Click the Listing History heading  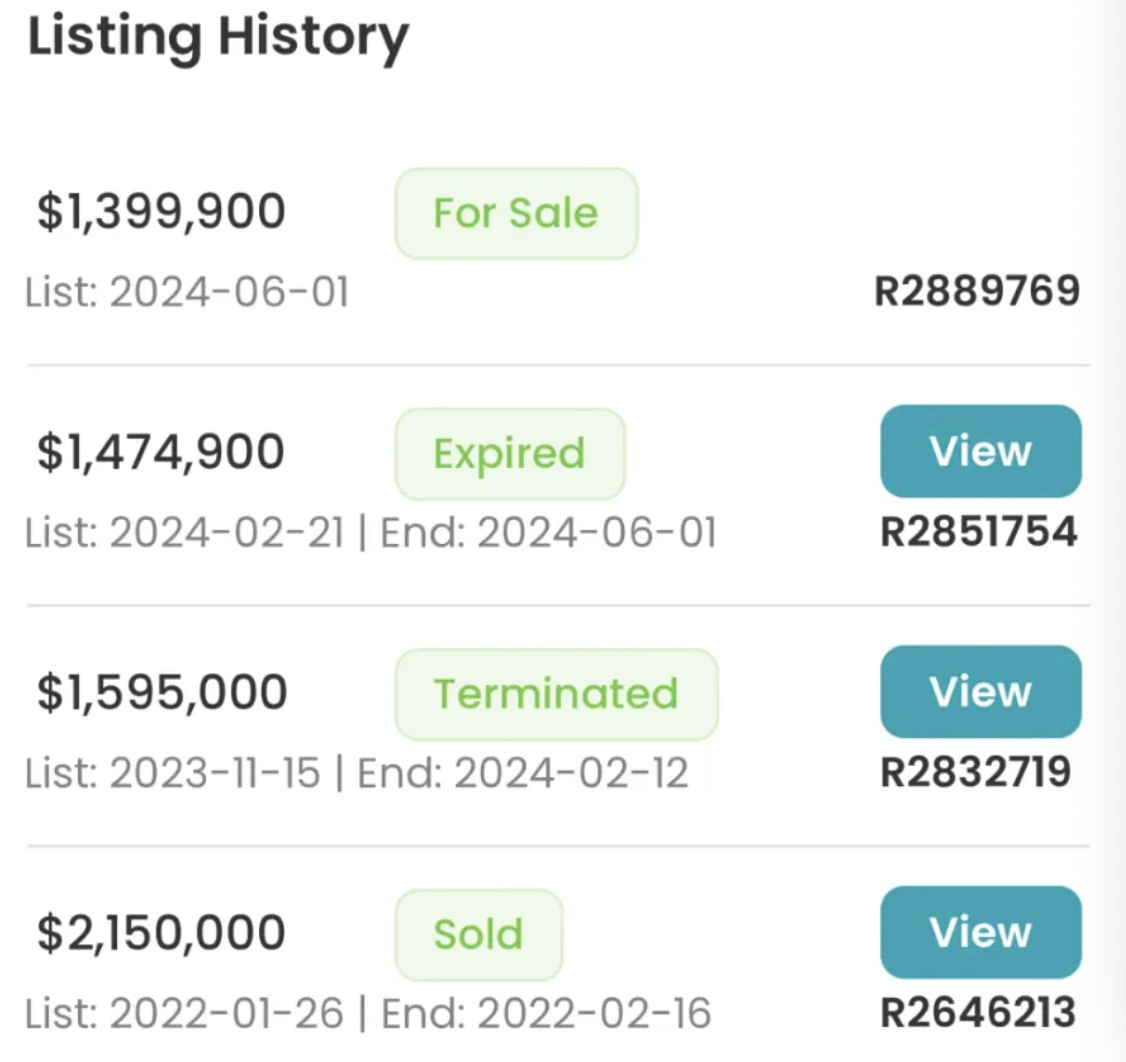click(218, 38)
